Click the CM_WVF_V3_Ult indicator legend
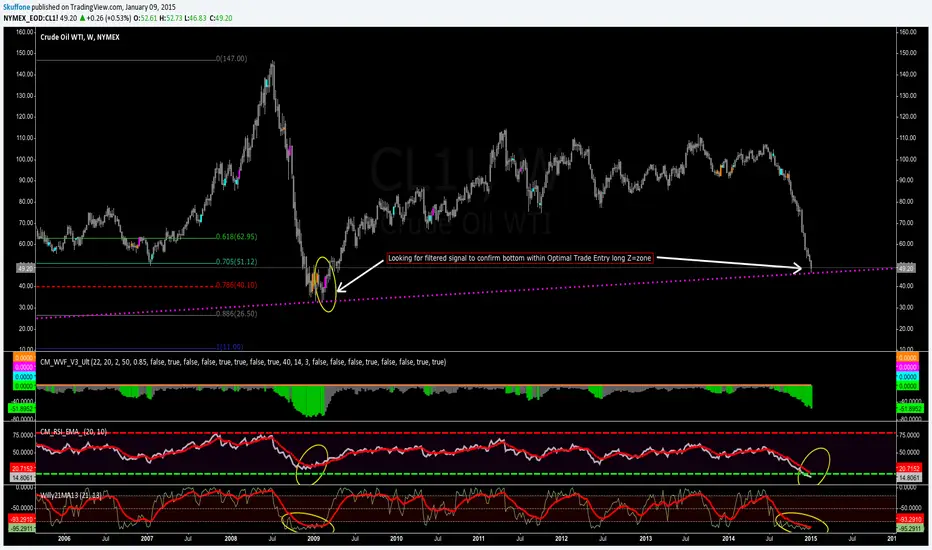The height and width of the screenshot is (550, 932). 243,362
